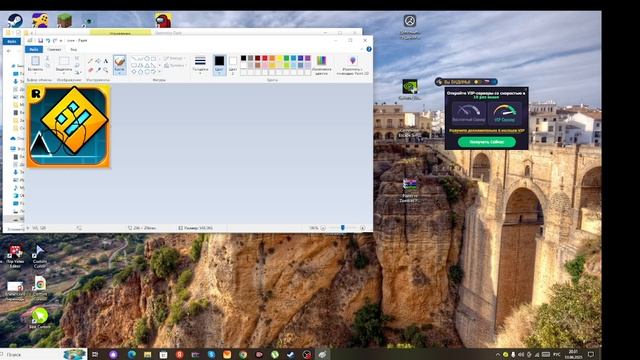Click Microsoft Edge in the taskbar
This screenshot has width=640, height=360.
pyautogui.click(x=131, y=354)
